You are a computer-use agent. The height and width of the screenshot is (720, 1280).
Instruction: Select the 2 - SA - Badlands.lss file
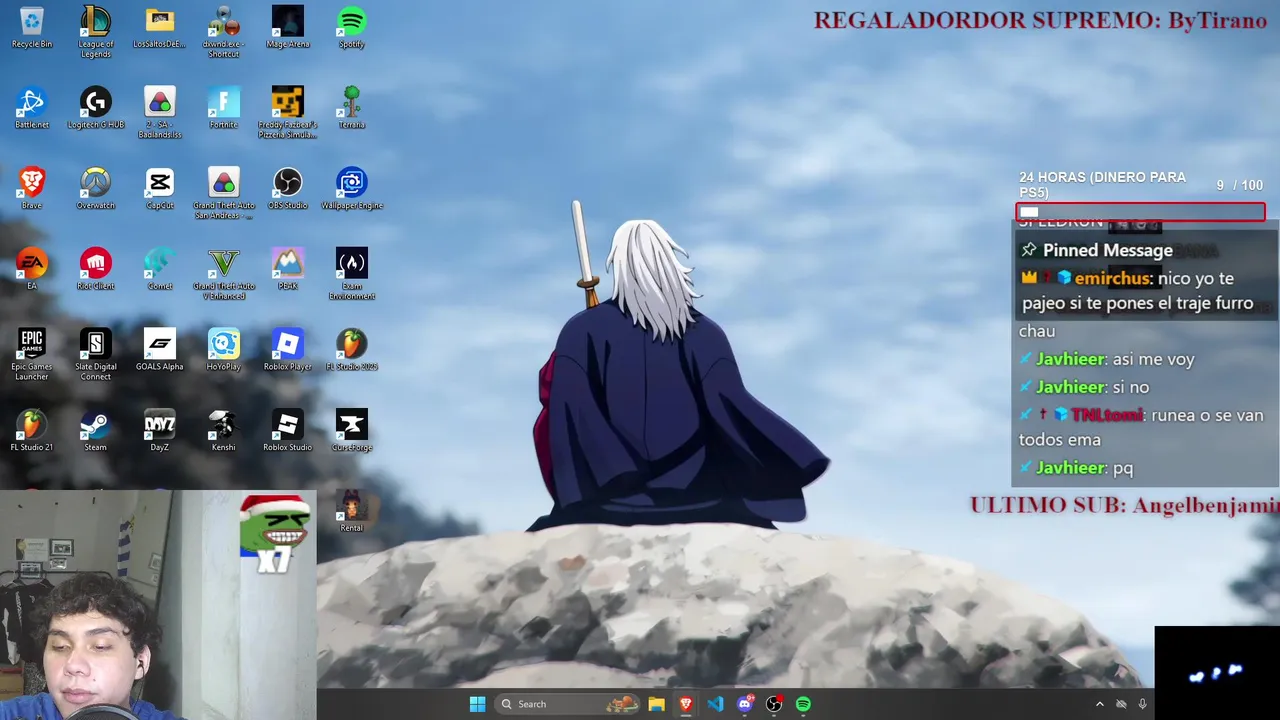(160, 113)
